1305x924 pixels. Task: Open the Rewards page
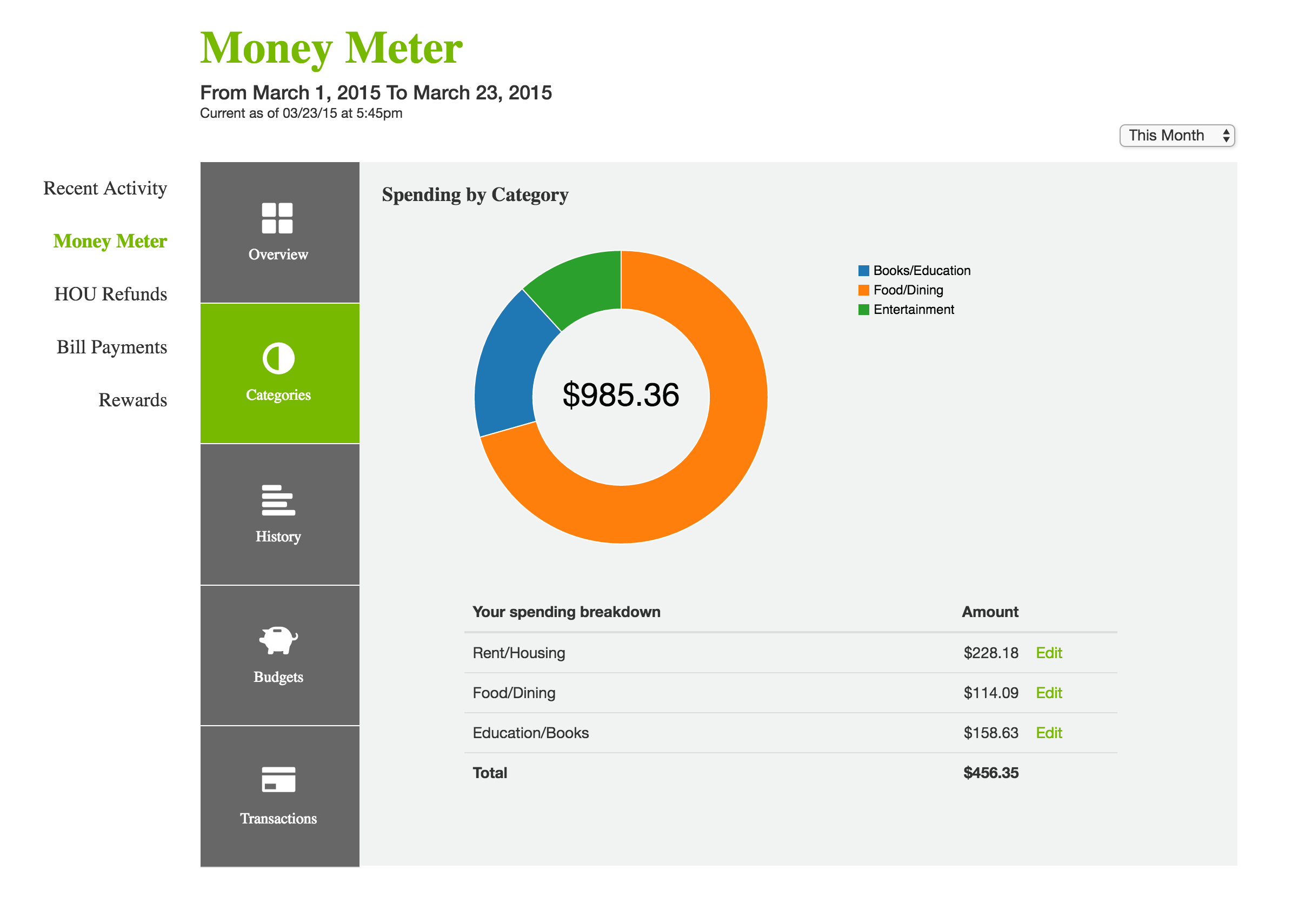coord(132,400)
